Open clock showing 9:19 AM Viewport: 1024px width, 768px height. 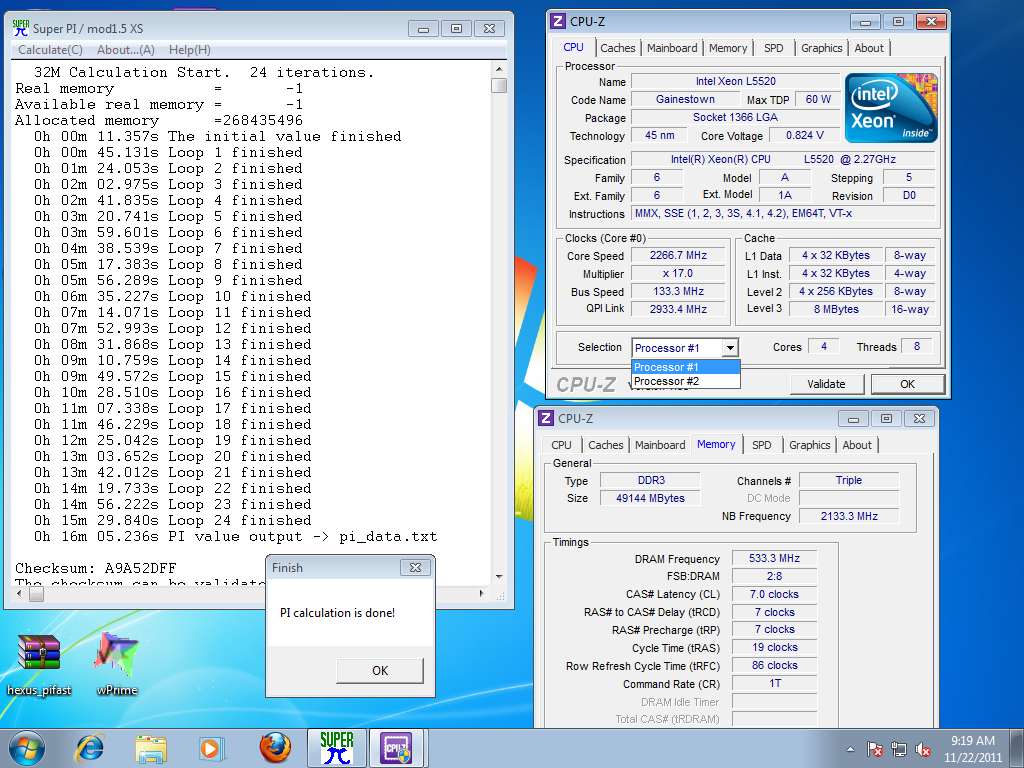click(972, 749)
